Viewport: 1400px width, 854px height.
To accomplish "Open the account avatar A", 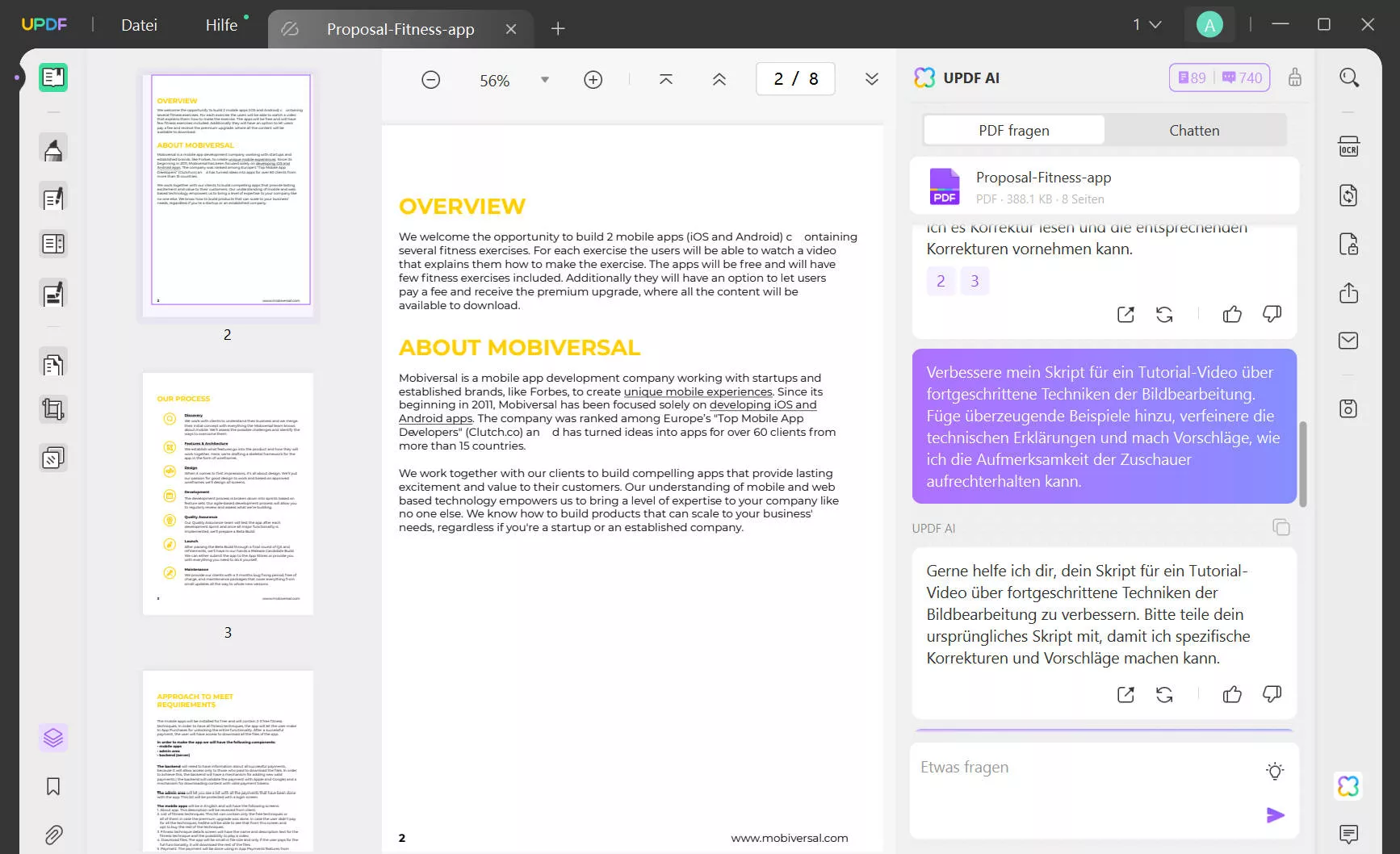I will (x=1209, y=25).
